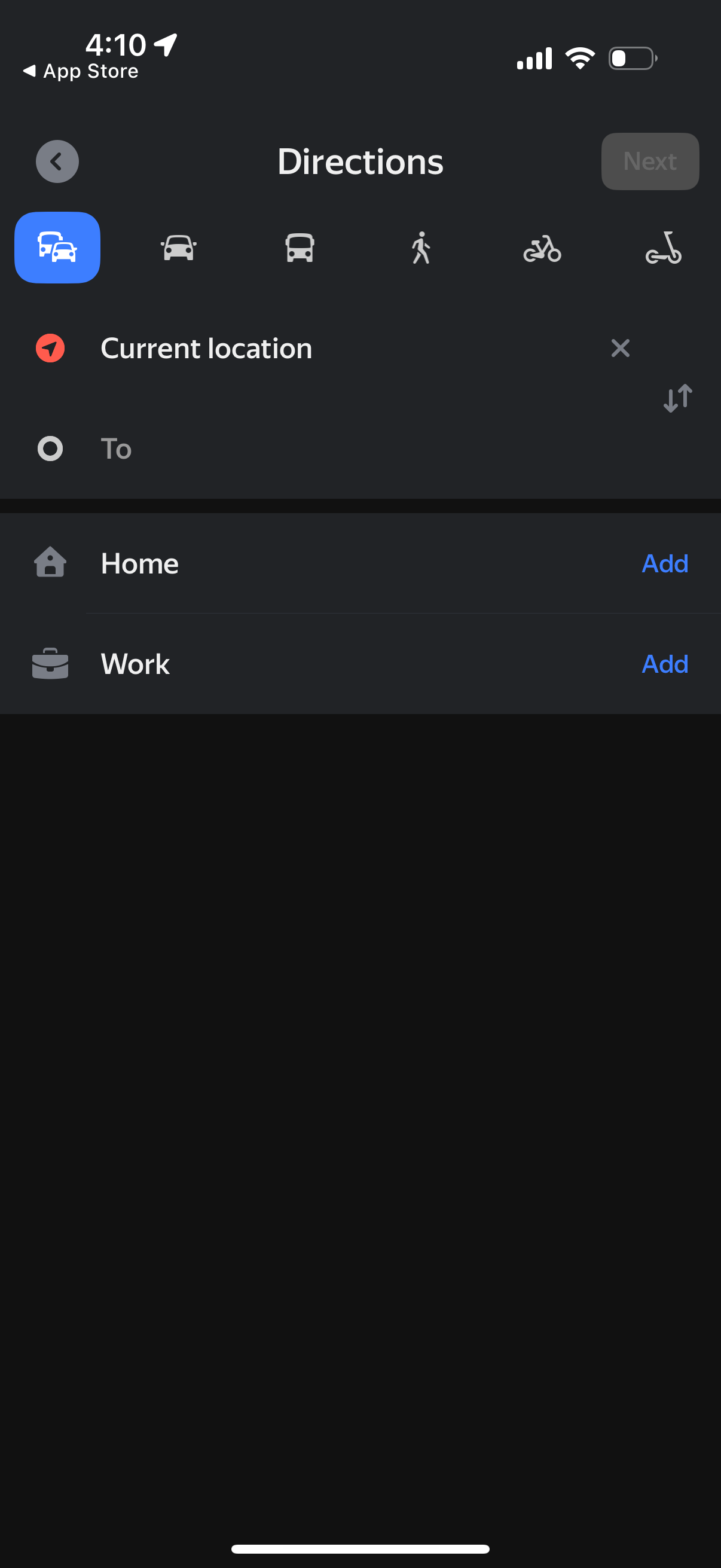Tap the red current location arrow icon
The height and width of the screenshot is (1568, 721).
(49, 348)
